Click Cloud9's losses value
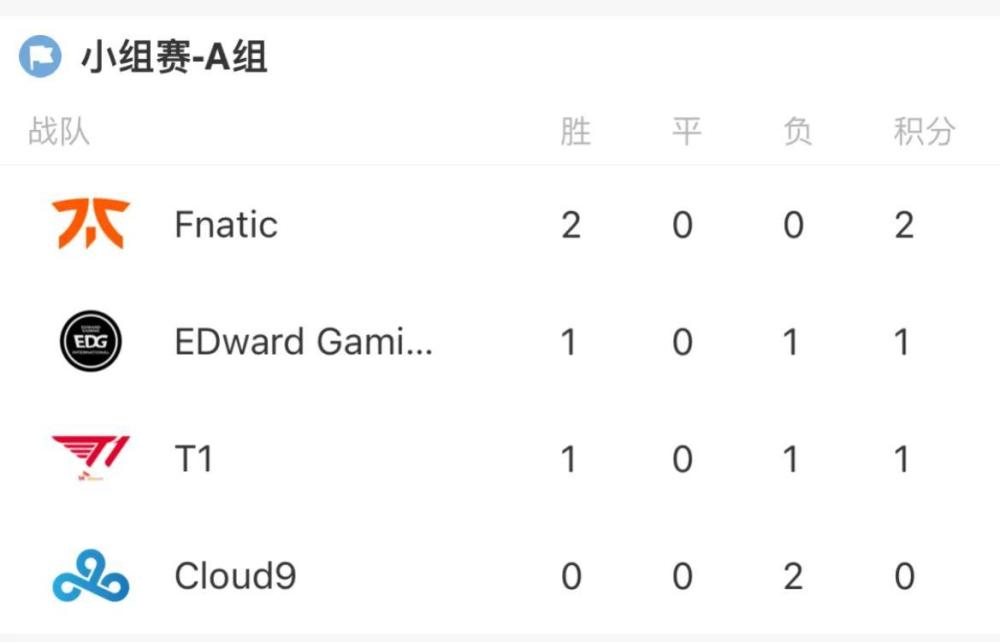1000x642 pixels. [x=793, y=577]
